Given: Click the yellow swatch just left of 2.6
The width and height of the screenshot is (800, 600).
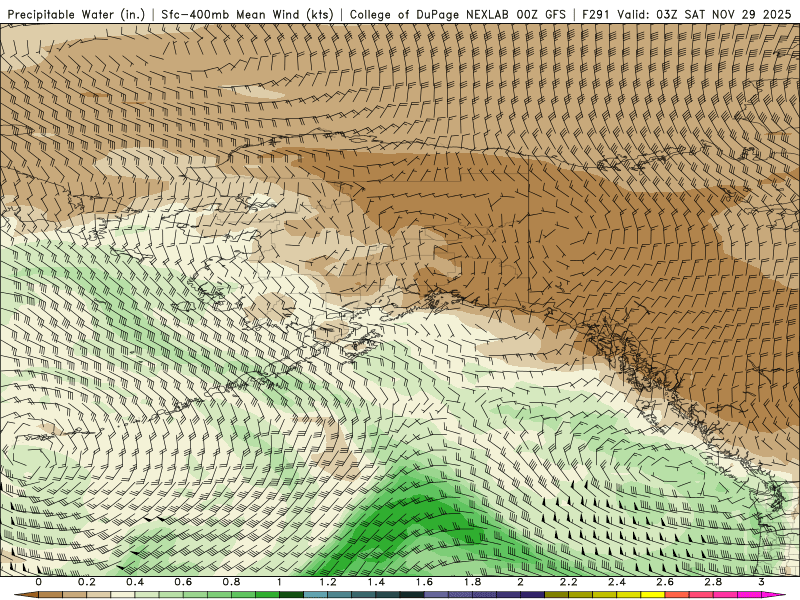Looking at the screenshot, I should click(653, 595).
